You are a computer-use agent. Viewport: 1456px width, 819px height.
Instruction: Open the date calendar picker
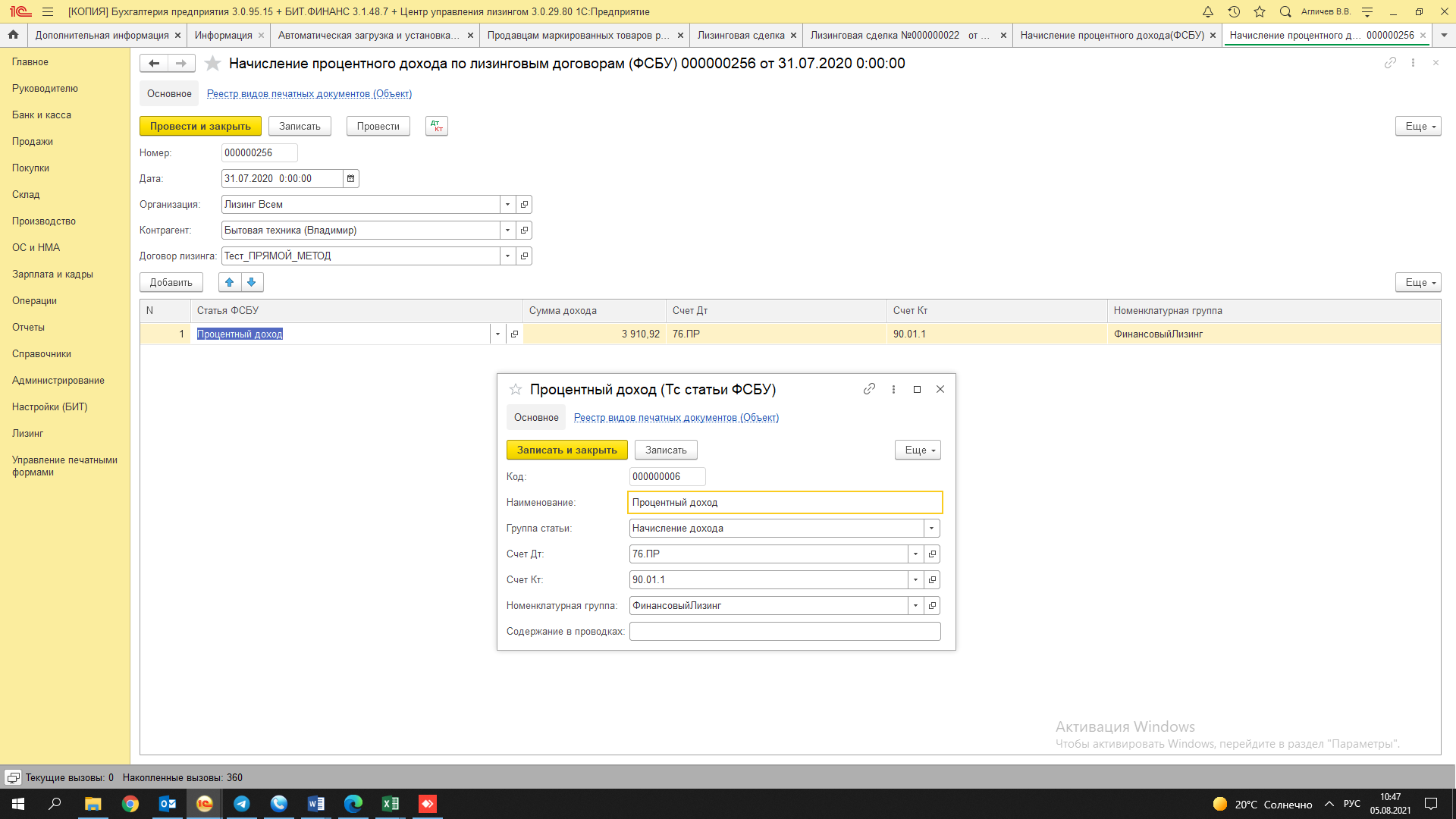[x=350, y=179]
